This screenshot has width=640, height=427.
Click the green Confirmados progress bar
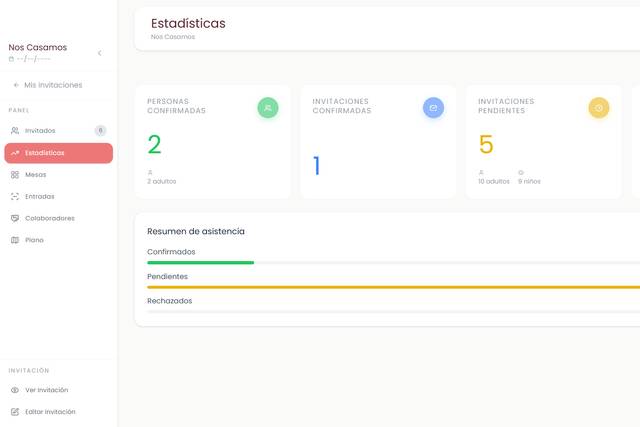click(x=200, y=262)
